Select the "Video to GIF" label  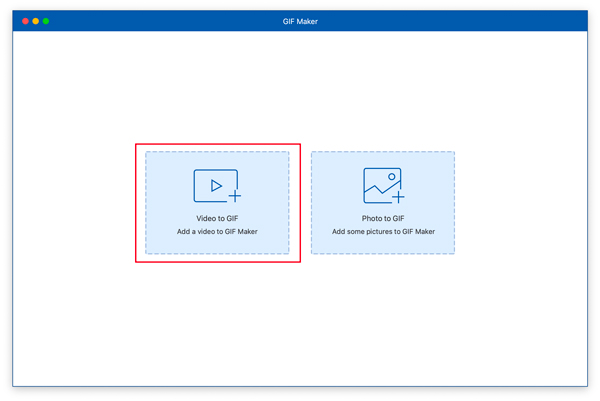pos(217,218)
